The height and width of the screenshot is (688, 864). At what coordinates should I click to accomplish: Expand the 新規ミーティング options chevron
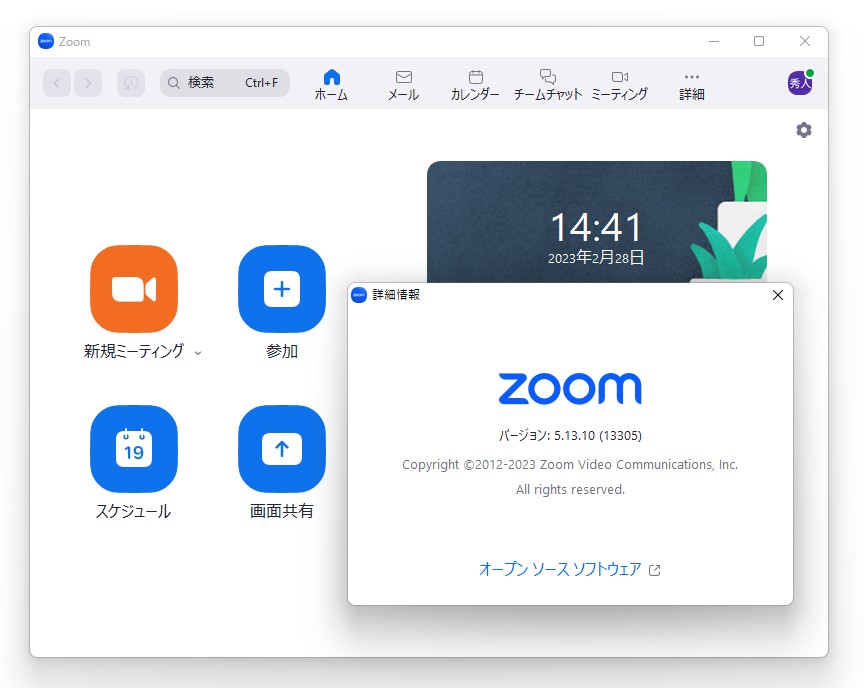(198, 353)
